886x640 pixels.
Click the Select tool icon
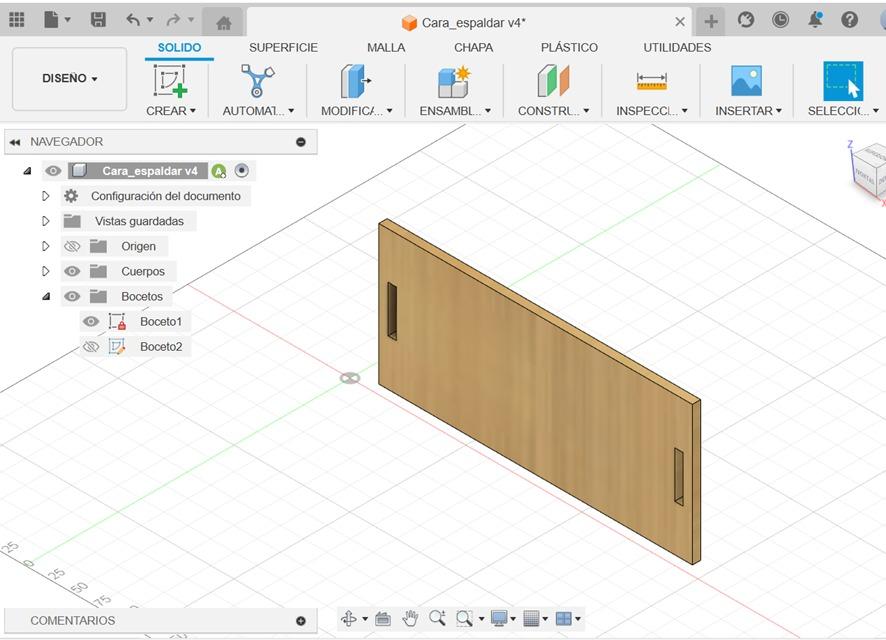(842, 81)
